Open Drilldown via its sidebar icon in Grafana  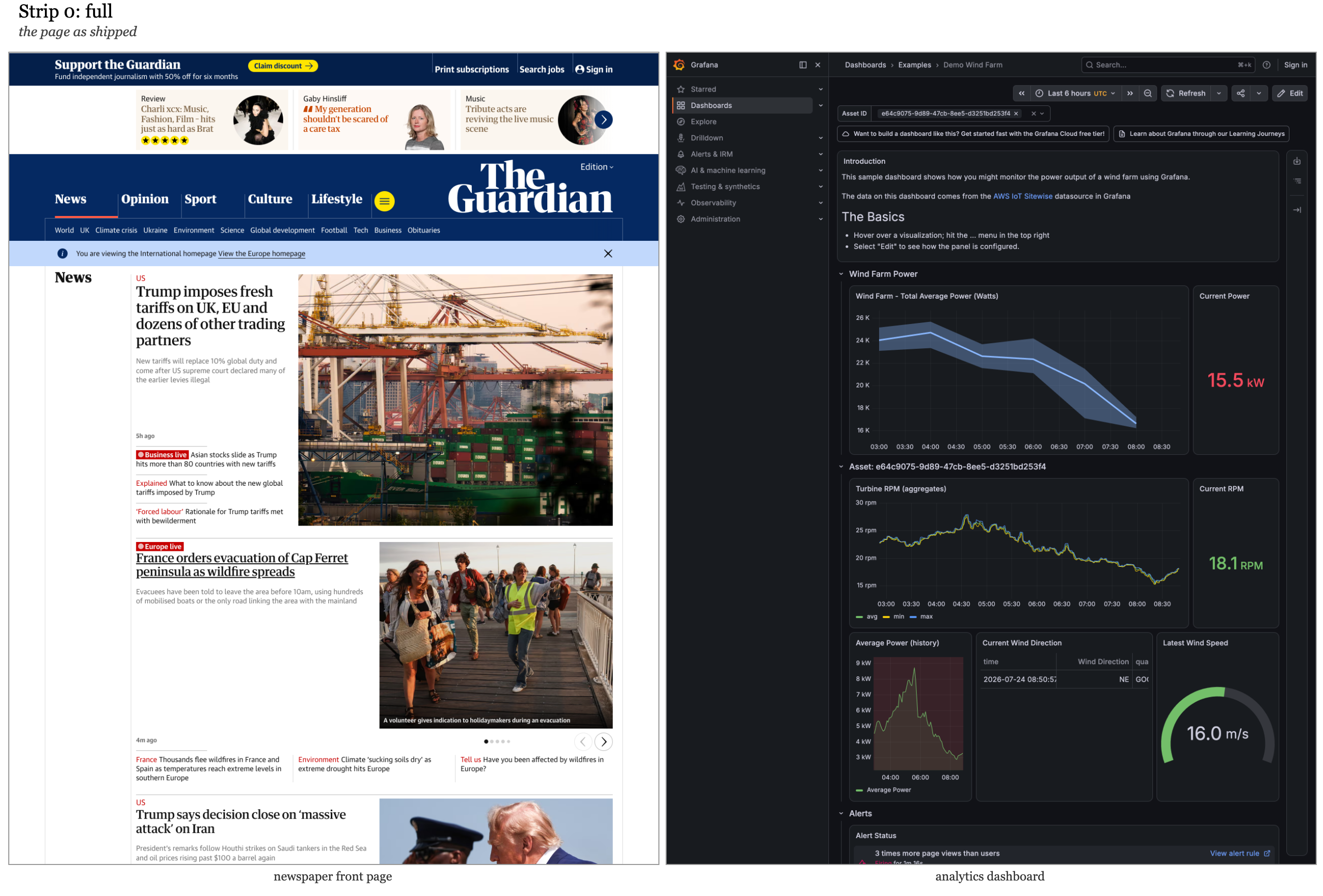681,138
